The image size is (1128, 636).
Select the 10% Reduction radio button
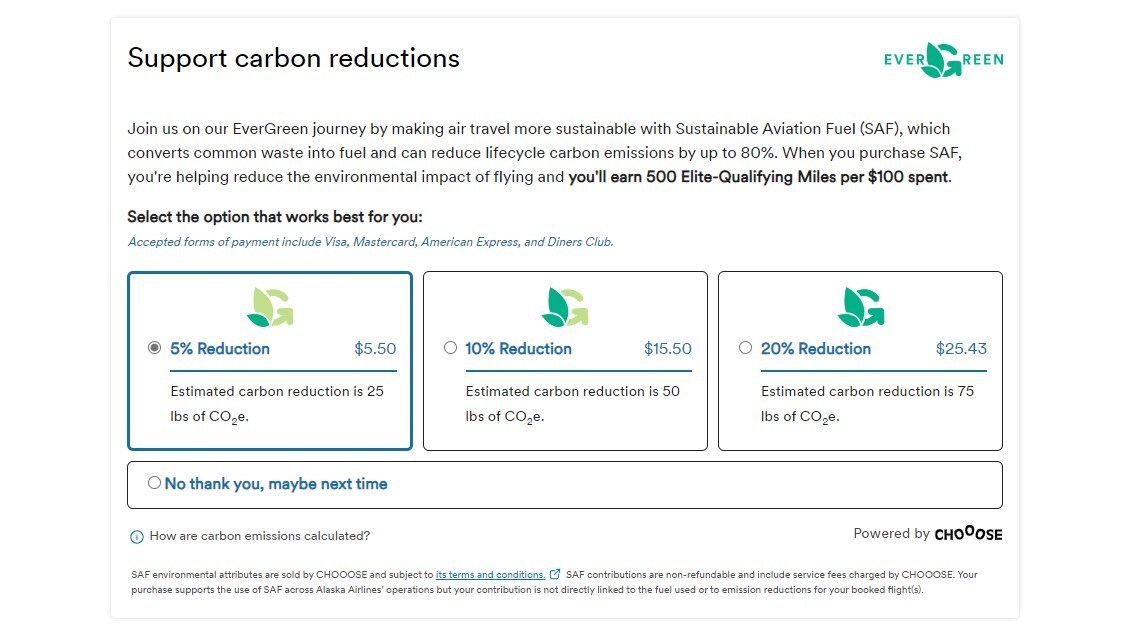(450, 348)
